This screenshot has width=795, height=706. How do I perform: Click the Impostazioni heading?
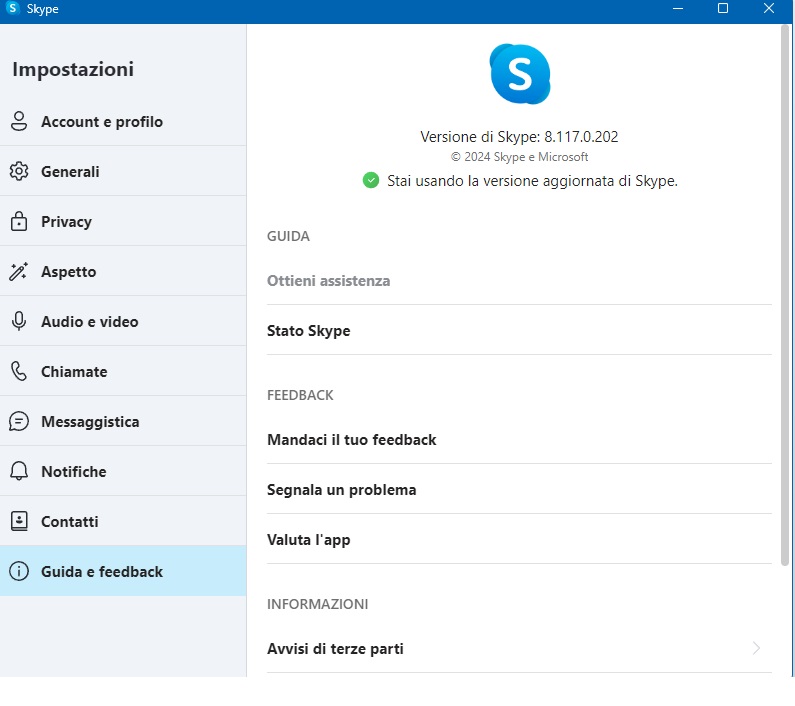[x=73, y=69]
